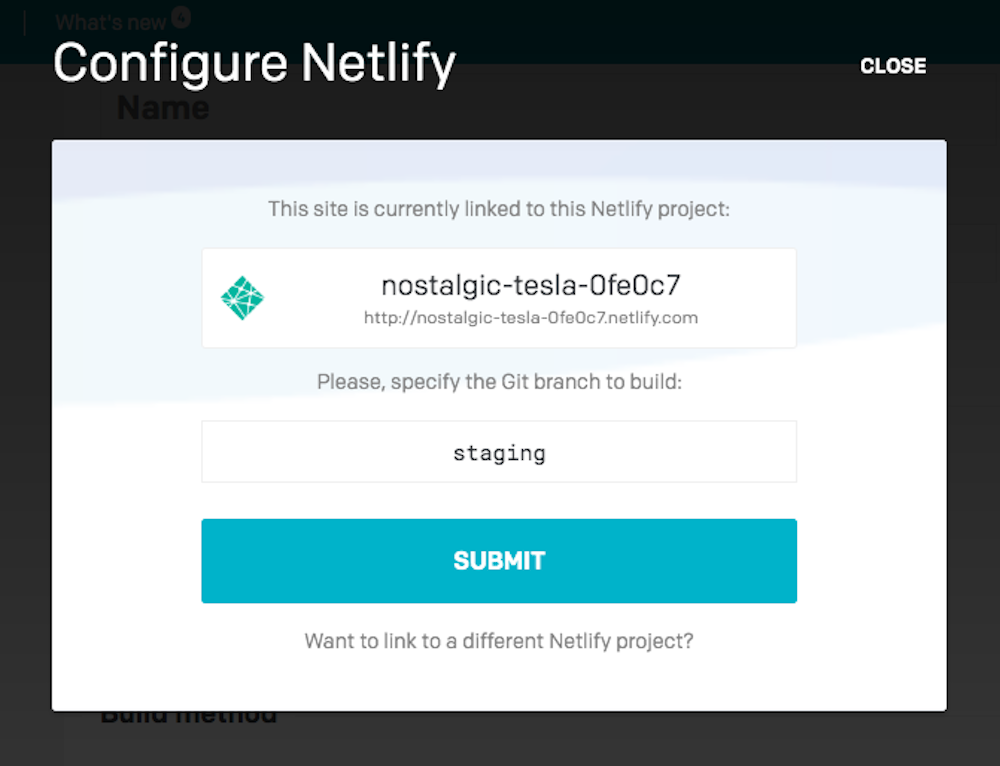
Task: Open What's new in the dimmed header
Action: tap(110, 22)
